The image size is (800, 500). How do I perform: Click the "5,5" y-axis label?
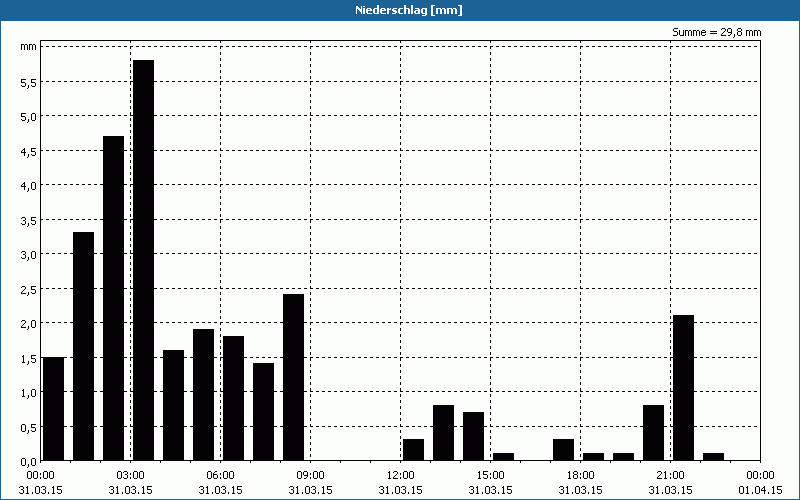(x=28, y=82)
